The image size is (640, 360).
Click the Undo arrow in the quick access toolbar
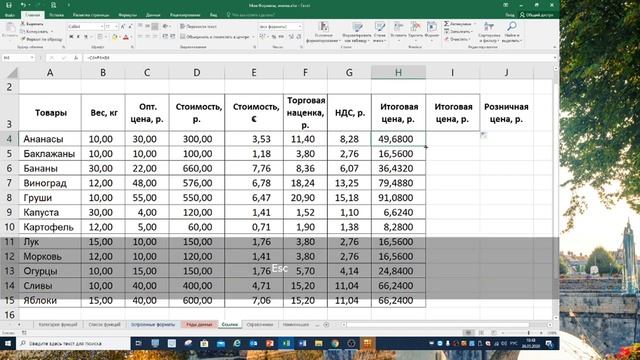23,5
